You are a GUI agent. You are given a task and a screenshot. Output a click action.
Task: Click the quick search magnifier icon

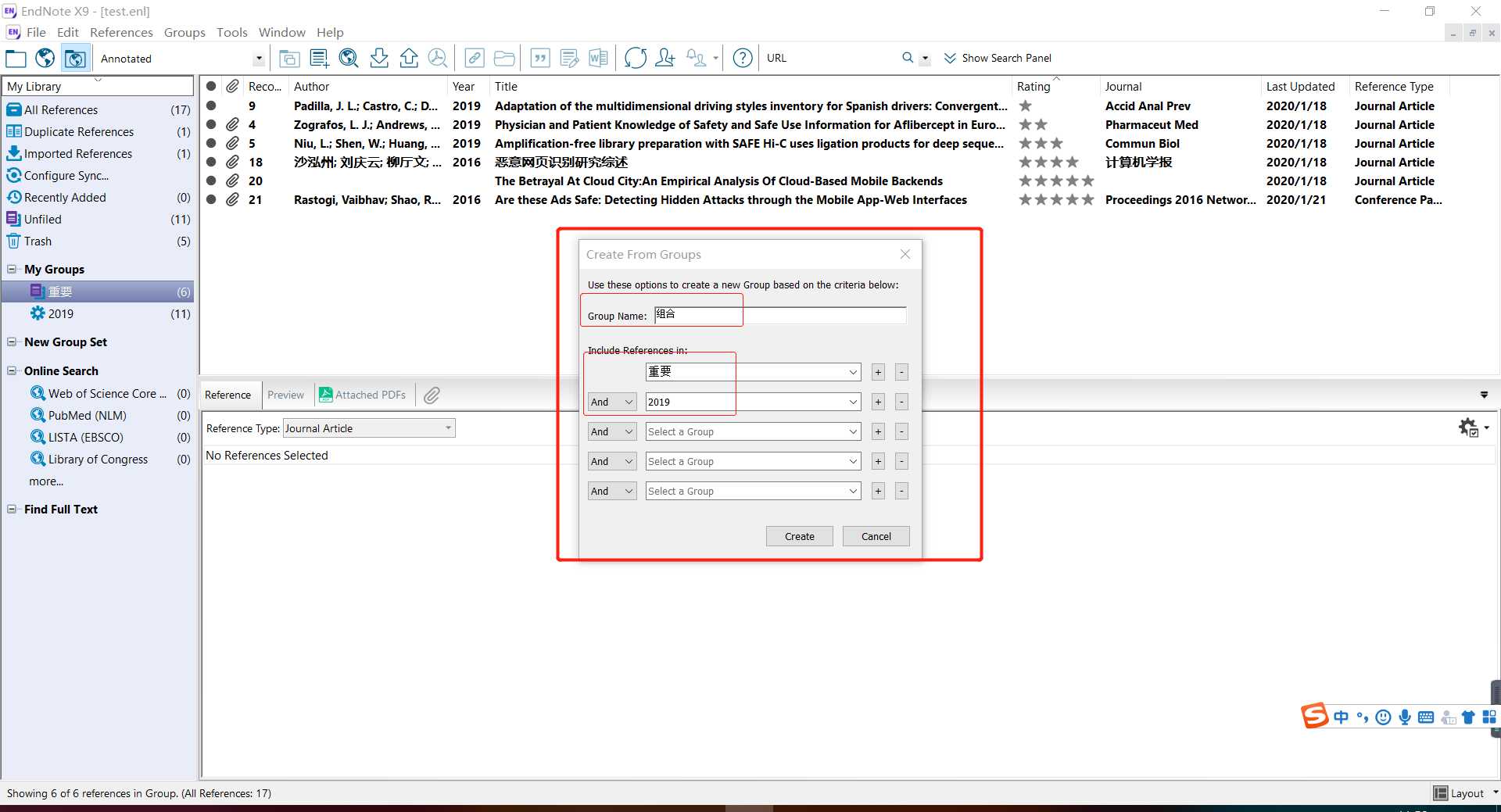pos(908,58)
